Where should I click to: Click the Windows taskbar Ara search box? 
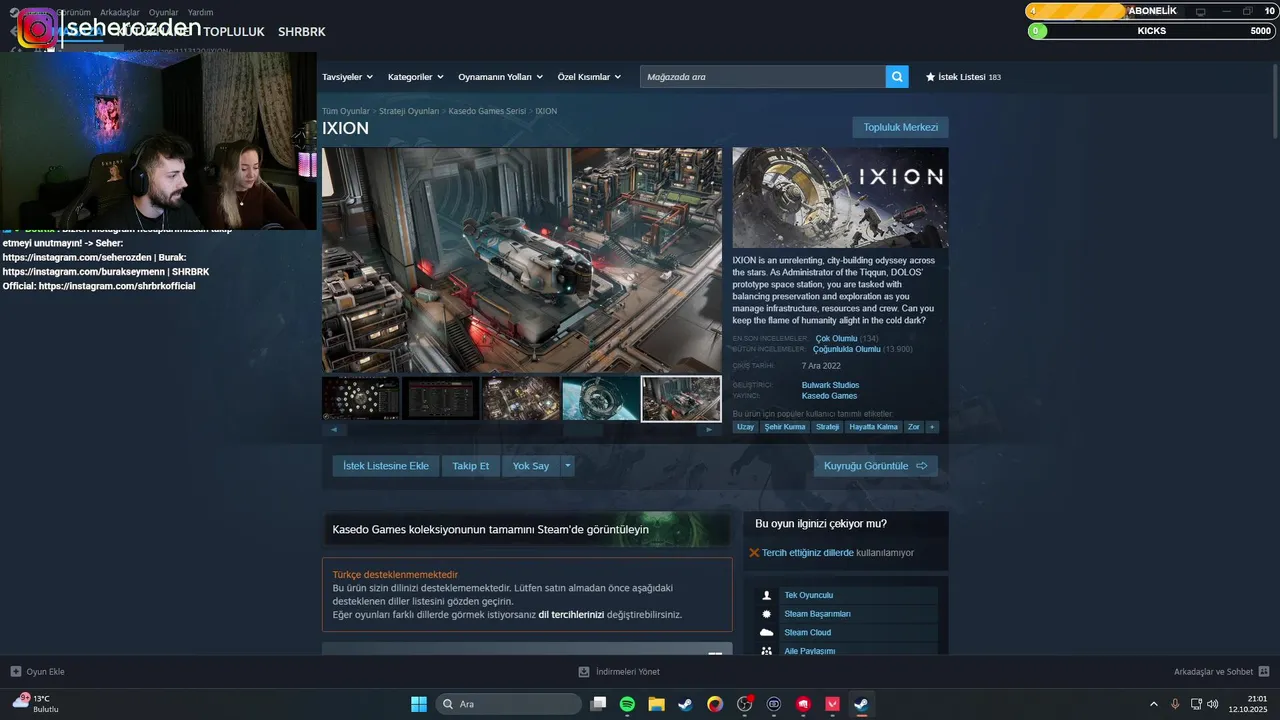(x=508, y=704)
